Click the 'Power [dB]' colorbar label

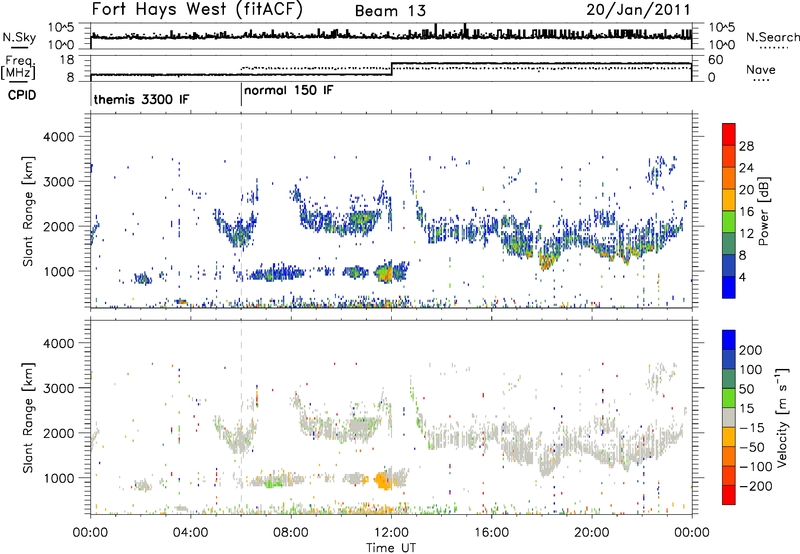[763, 211]
